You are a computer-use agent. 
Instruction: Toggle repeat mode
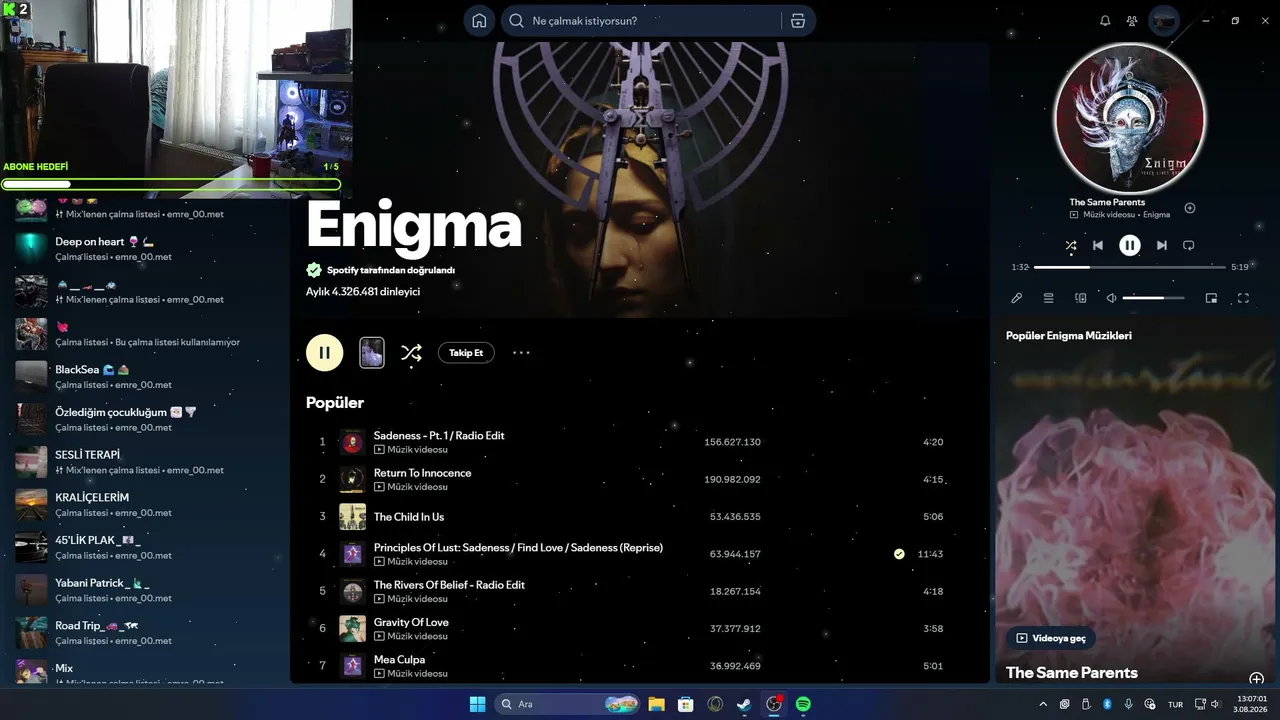(1189, 245)
